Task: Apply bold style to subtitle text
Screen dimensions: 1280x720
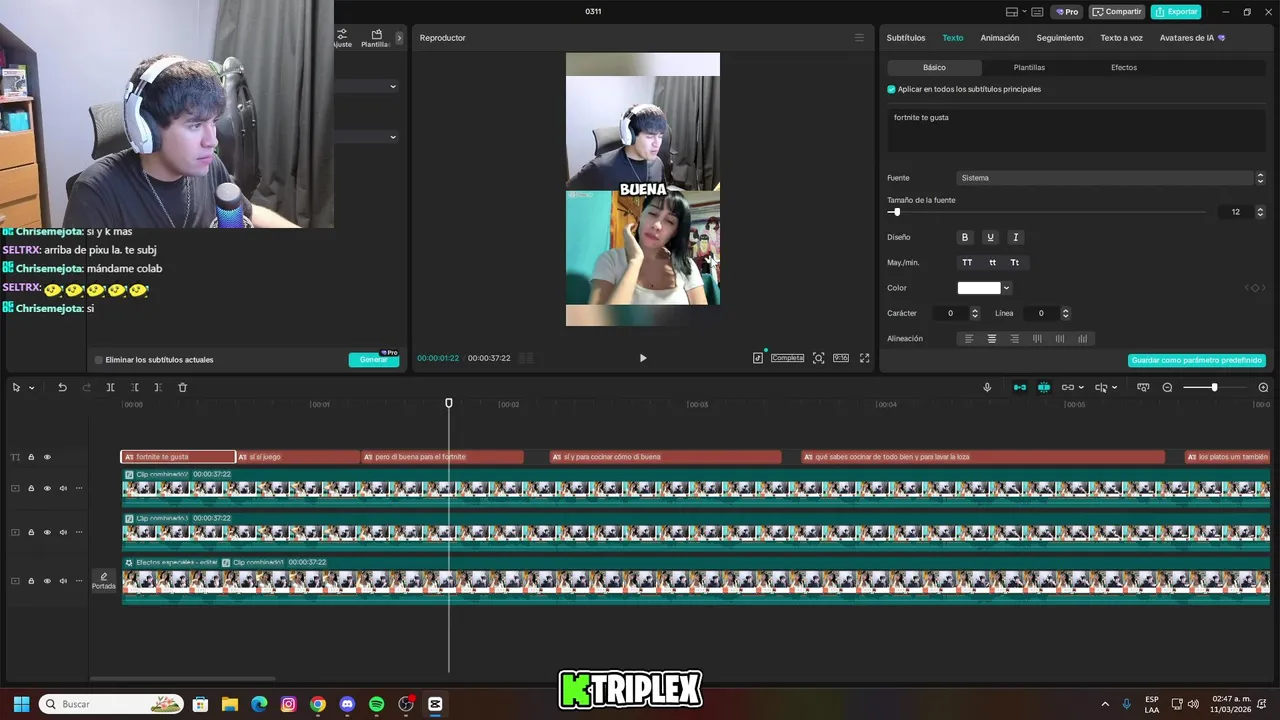Action: 965,237
